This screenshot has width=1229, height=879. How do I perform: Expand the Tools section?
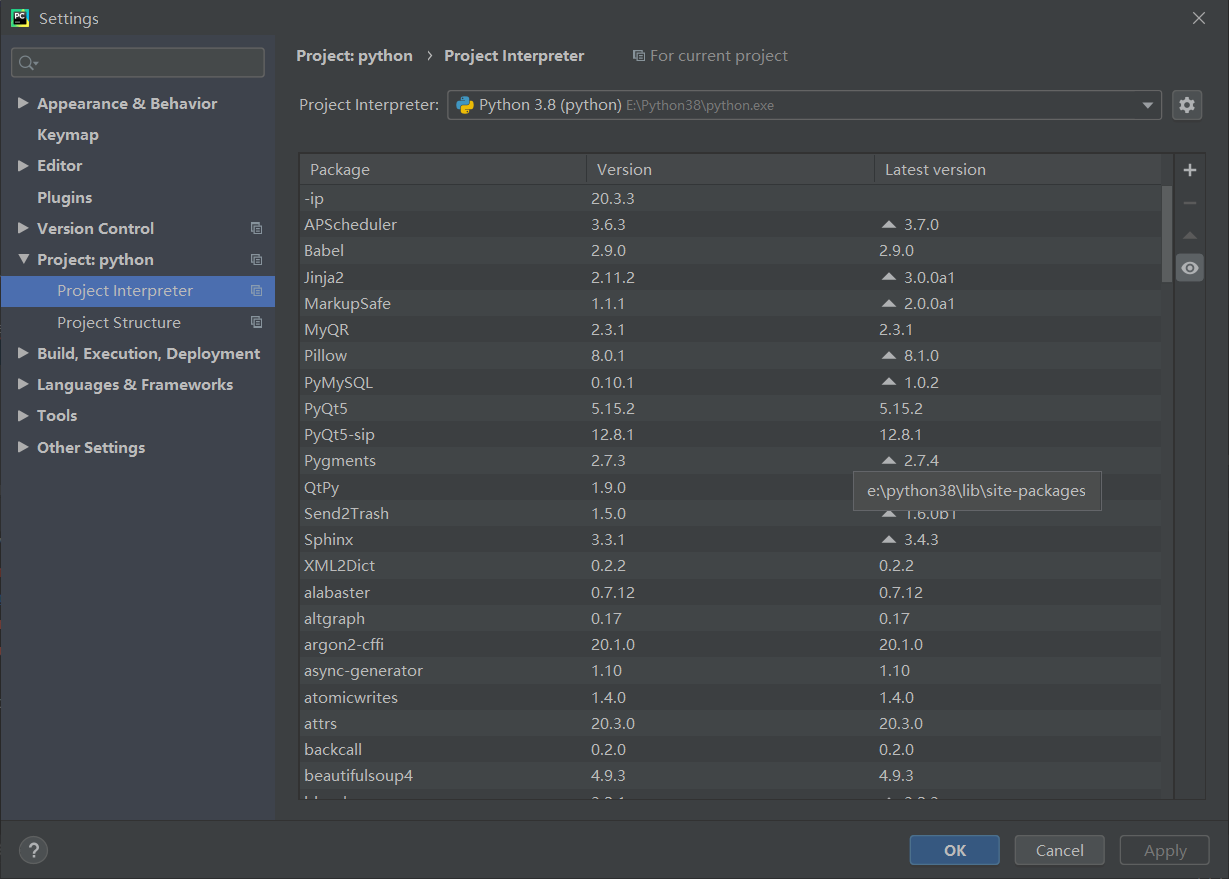[x=23, y=415]
